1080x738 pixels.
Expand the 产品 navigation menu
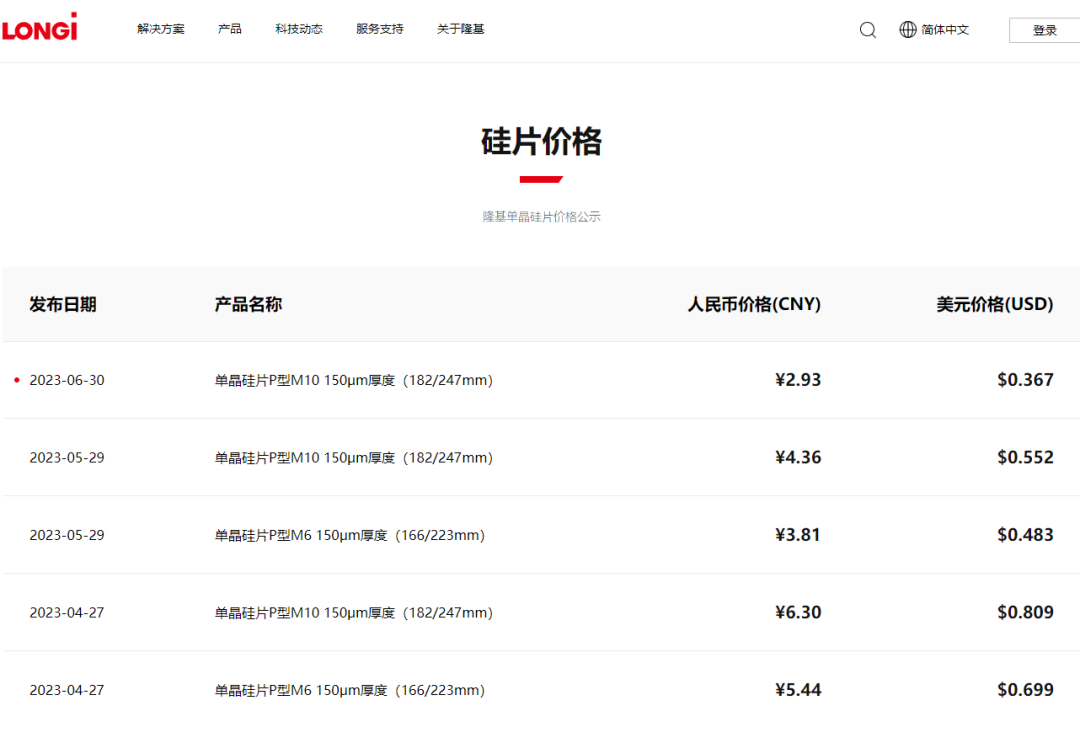(x=230, y=29)
